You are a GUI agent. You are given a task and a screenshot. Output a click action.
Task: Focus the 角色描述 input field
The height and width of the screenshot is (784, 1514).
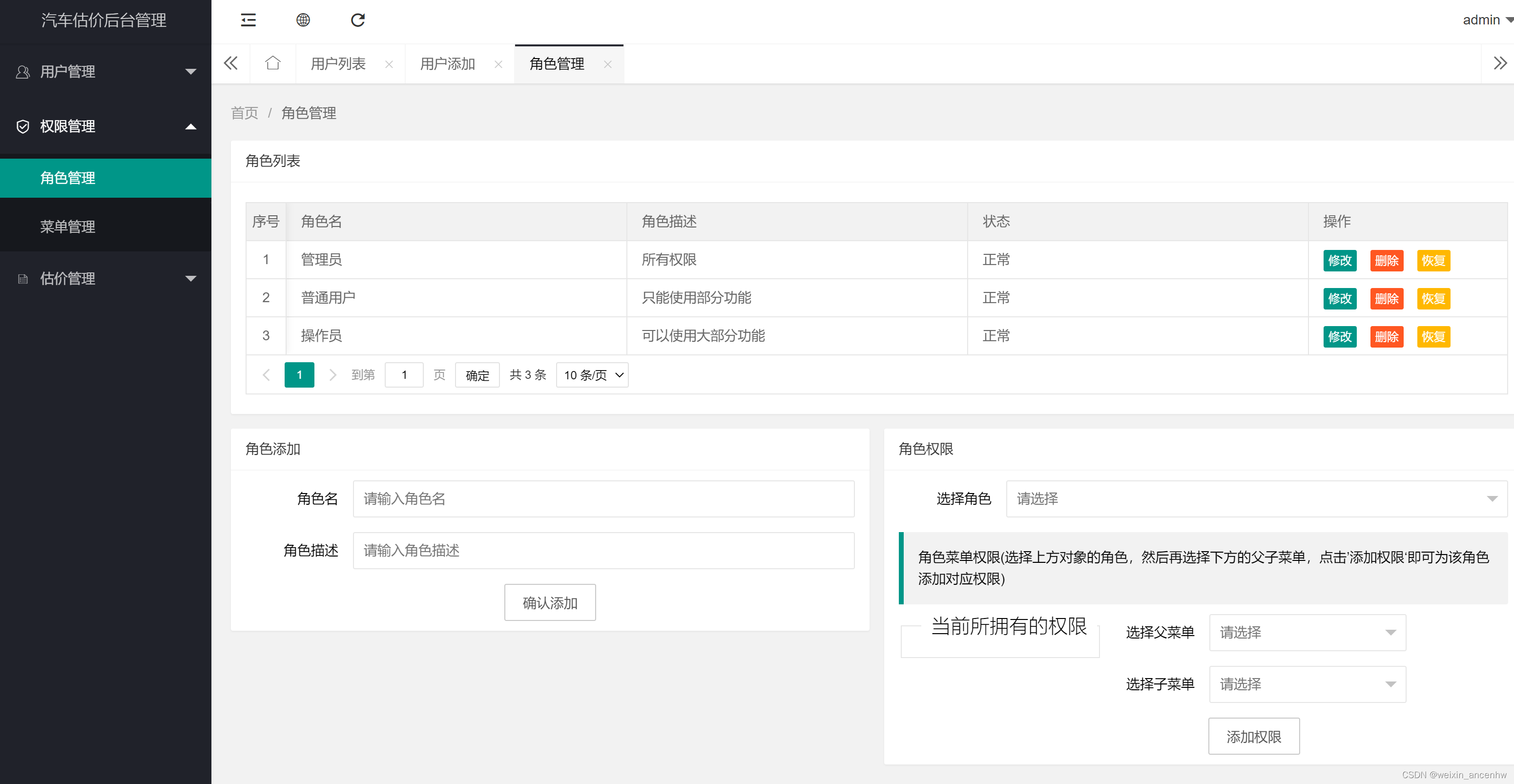click(603, 551)
